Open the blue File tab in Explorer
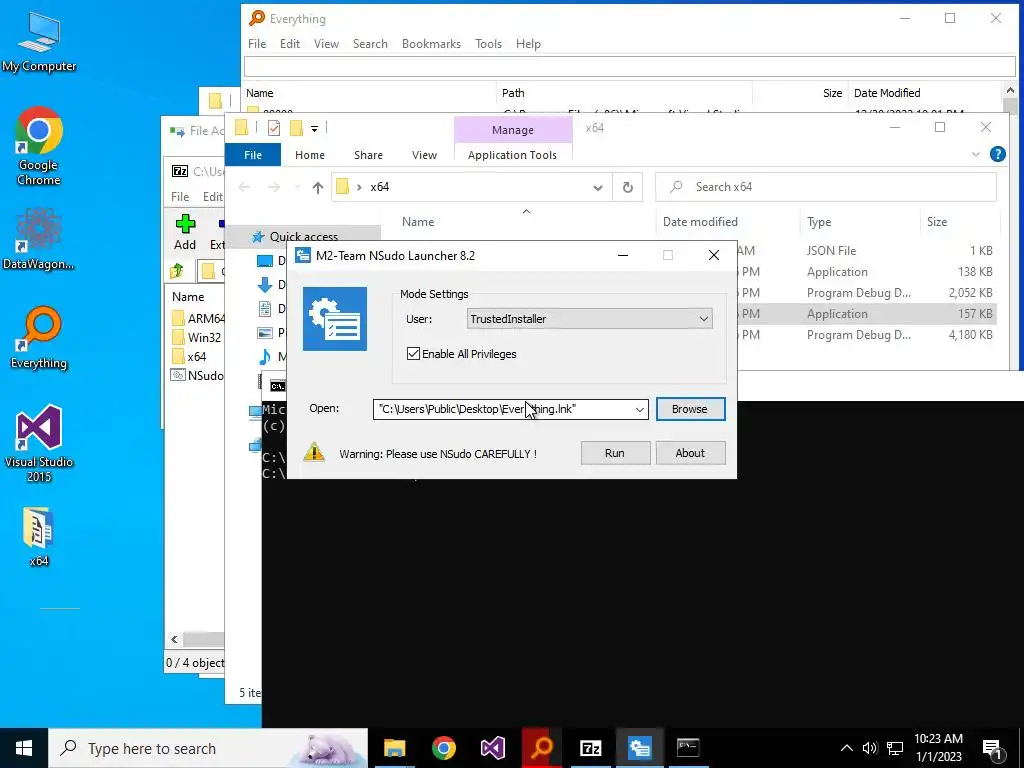The height and width of the screenshot is (768, 1024). (x=253, y=155)
